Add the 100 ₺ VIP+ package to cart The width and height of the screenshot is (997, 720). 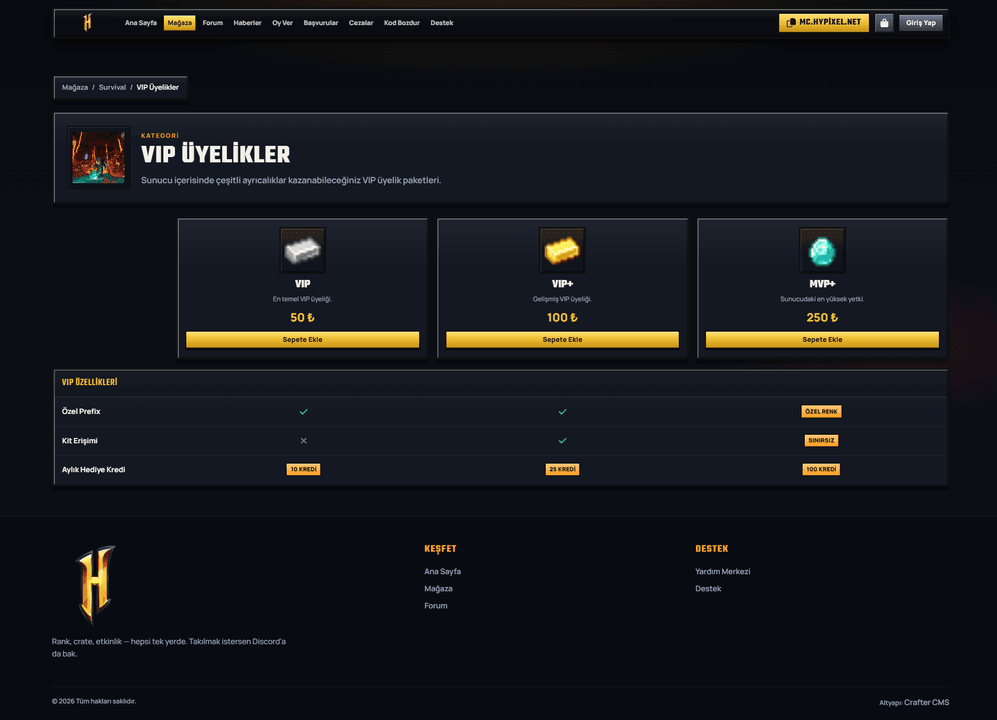562,340
